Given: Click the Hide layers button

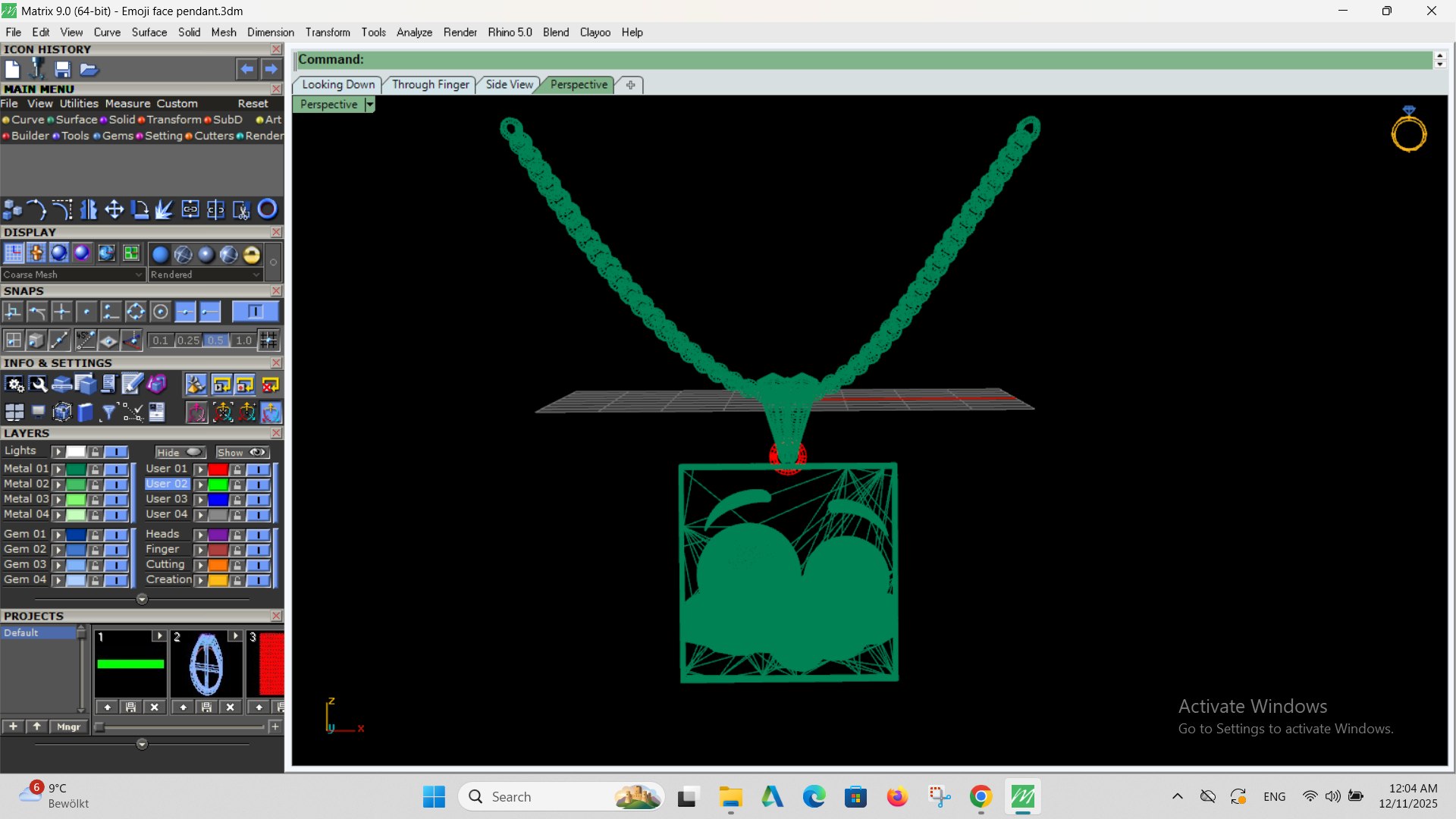Looking at the screenshot, I should [180, 452].
